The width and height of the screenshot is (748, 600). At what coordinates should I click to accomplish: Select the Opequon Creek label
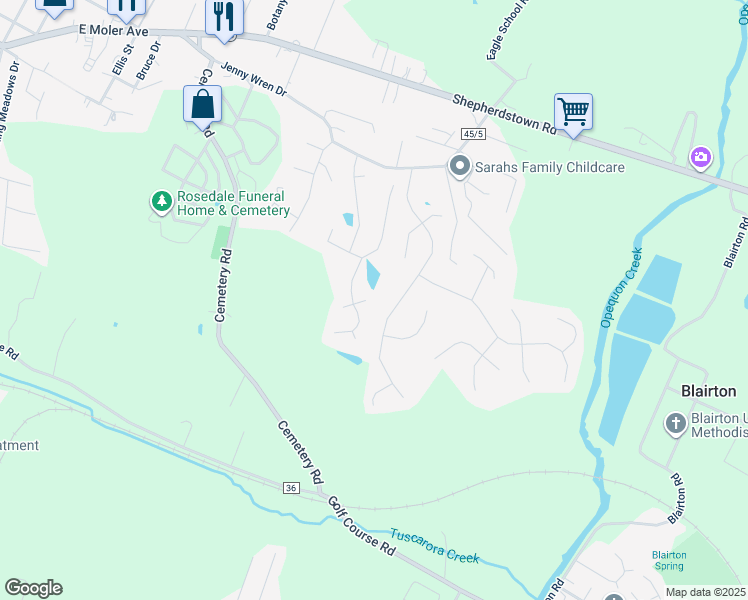(622, 288)
